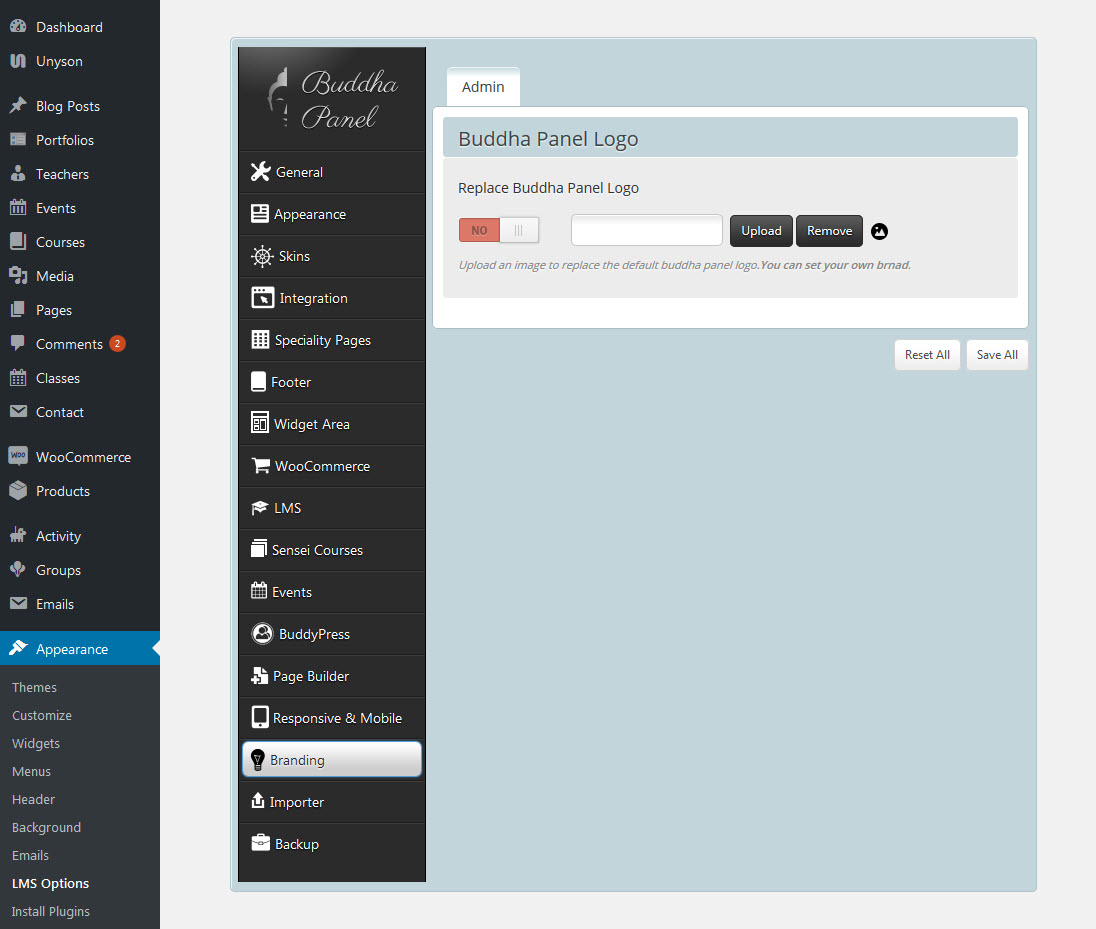Click the Save All button

tap(996, 355)
